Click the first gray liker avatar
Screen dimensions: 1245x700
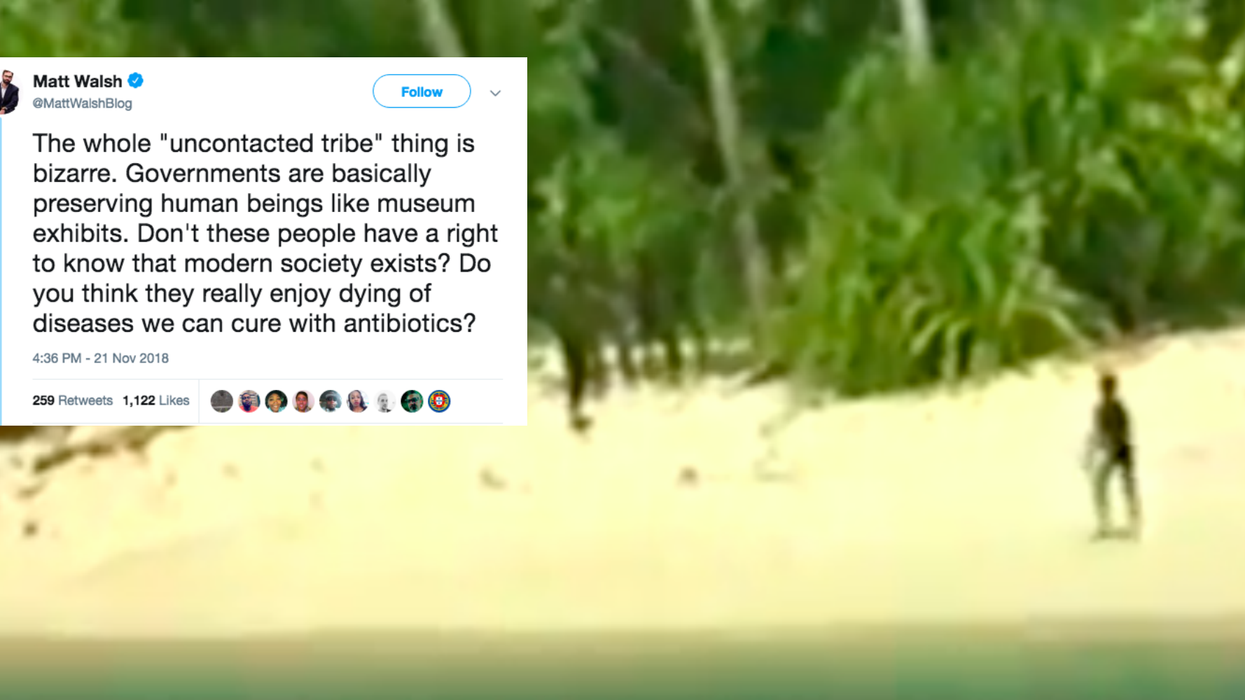tap(222, 401)
